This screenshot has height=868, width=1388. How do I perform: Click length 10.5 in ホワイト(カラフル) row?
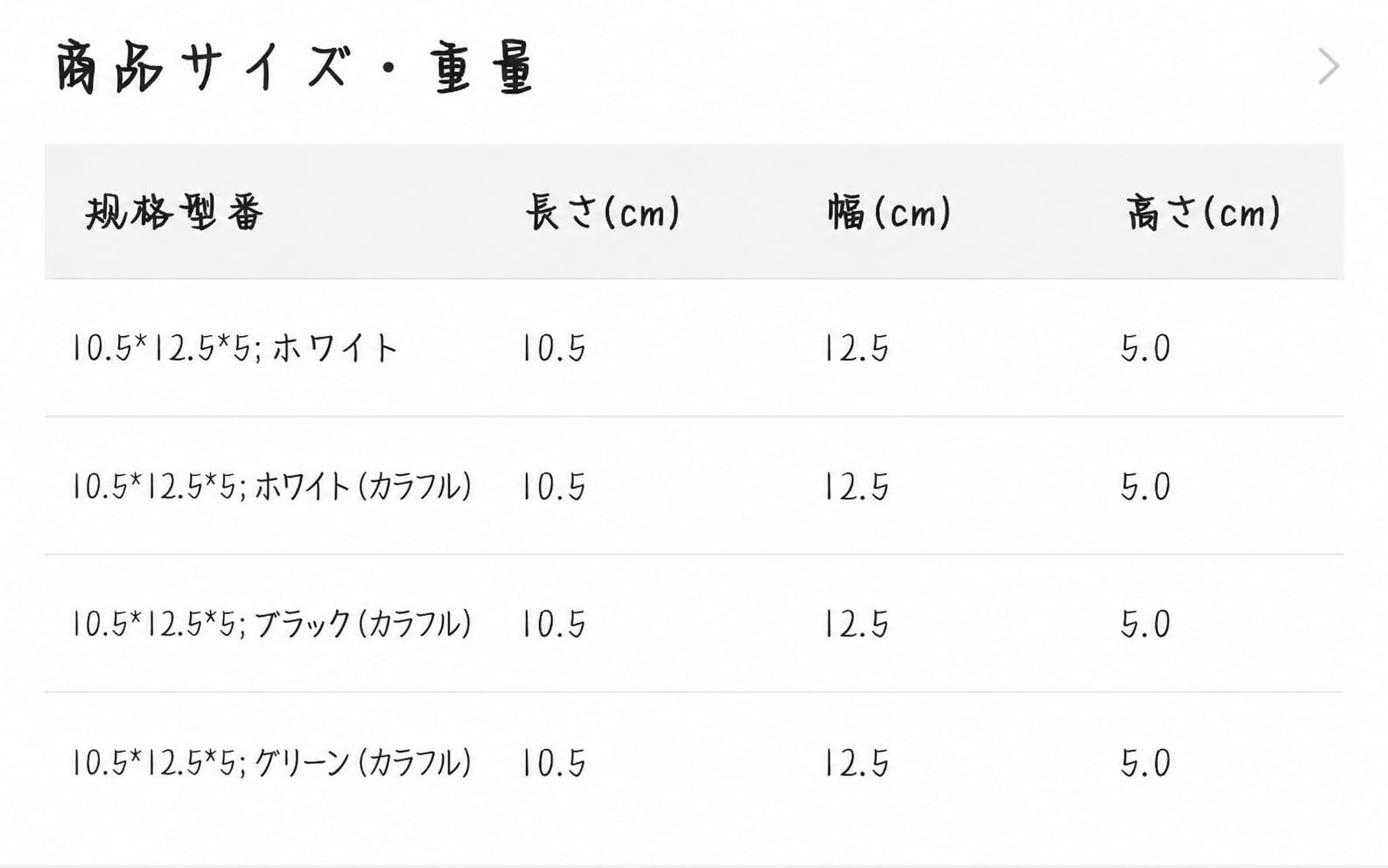click(554, 486)
